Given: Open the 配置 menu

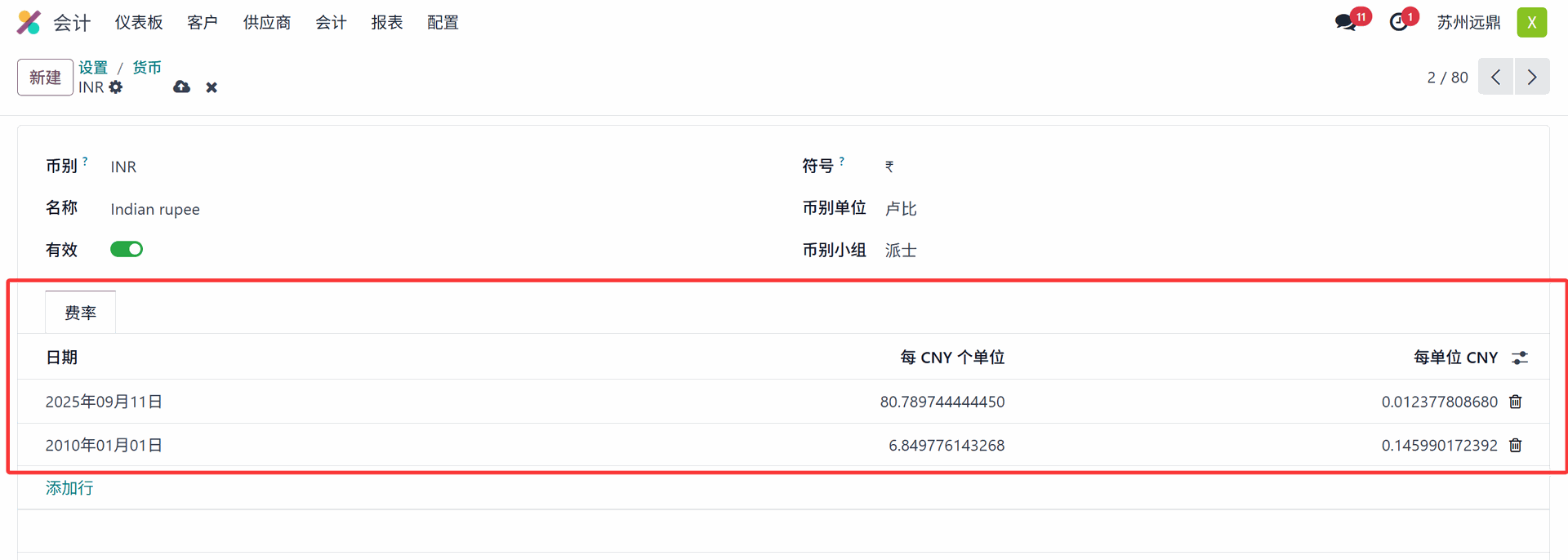Looking at the screenshot, I should pos(443,23).
